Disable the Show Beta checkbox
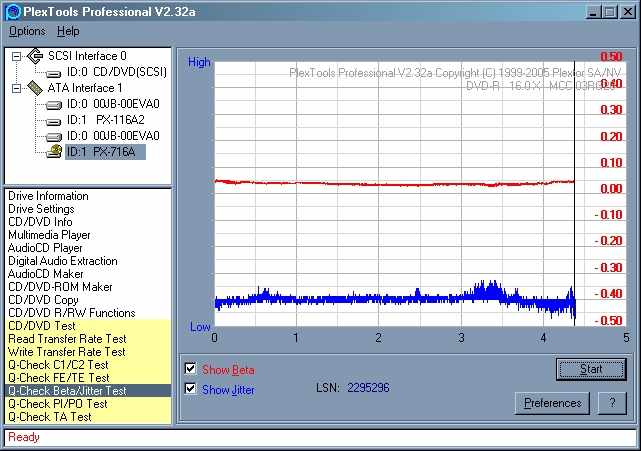The image size is (641, 451). click(191, 369)
